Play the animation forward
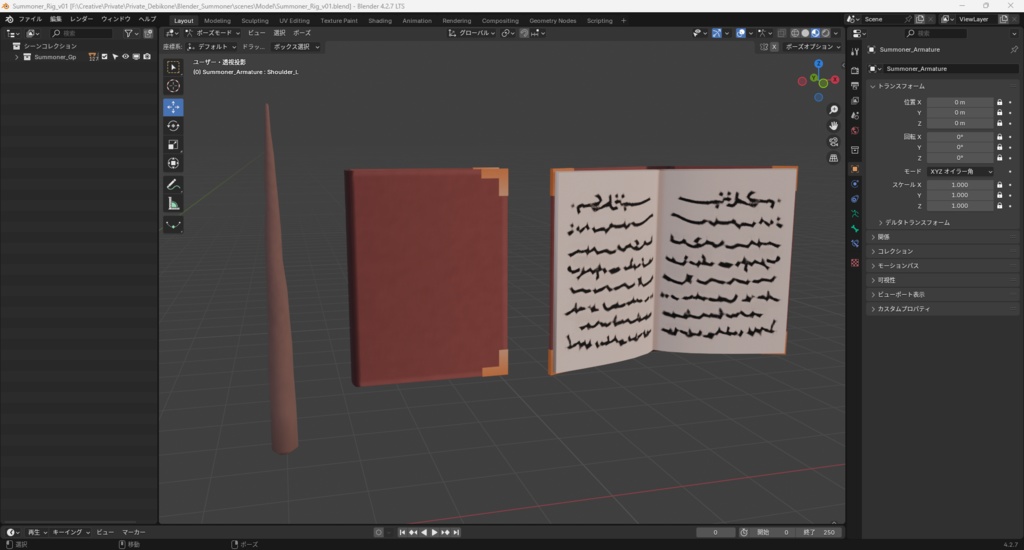1024x550 pixels. pyautogui.click(x=435, y=532)
